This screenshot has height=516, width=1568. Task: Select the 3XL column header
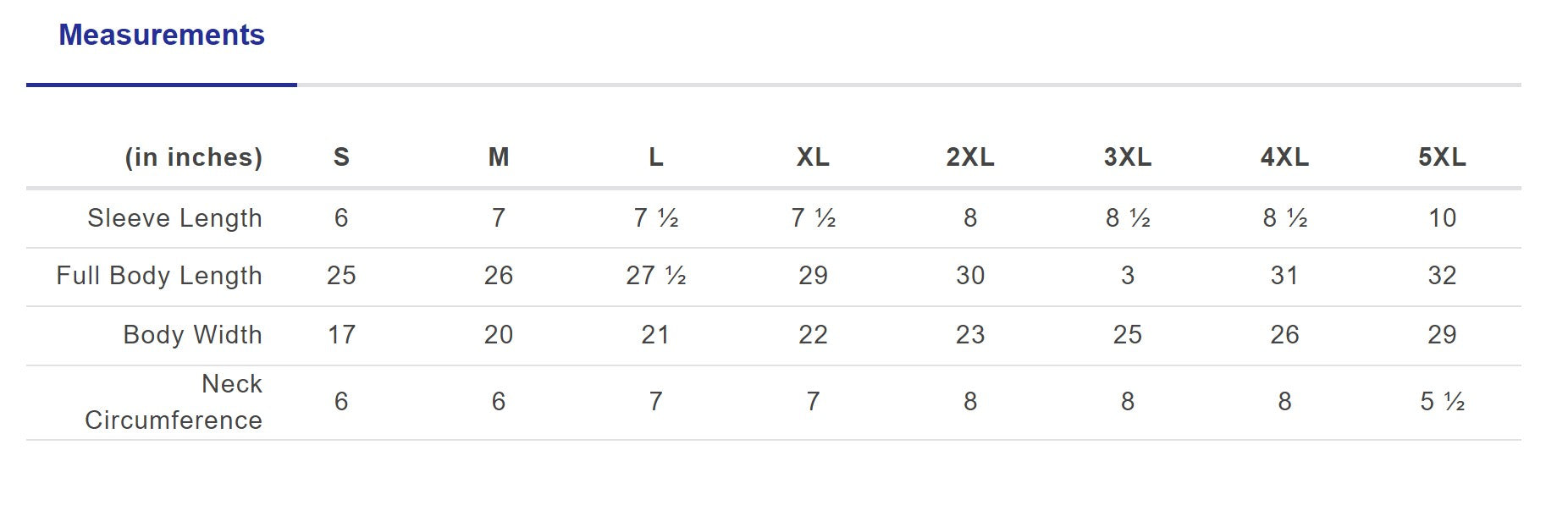pos(1128,157)
